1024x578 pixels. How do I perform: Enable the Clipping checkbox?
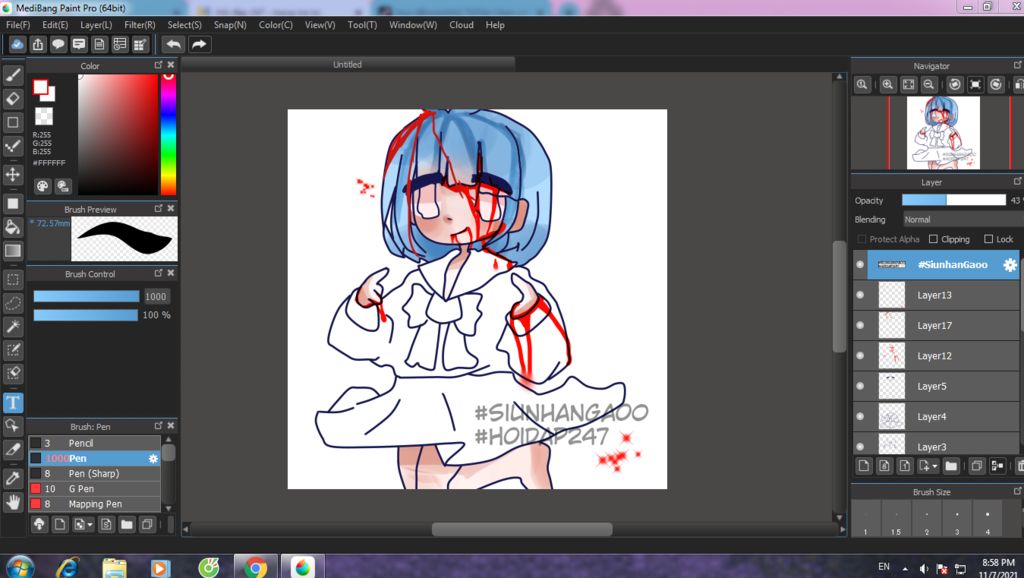pyautogui.click(x=933, y=239)
